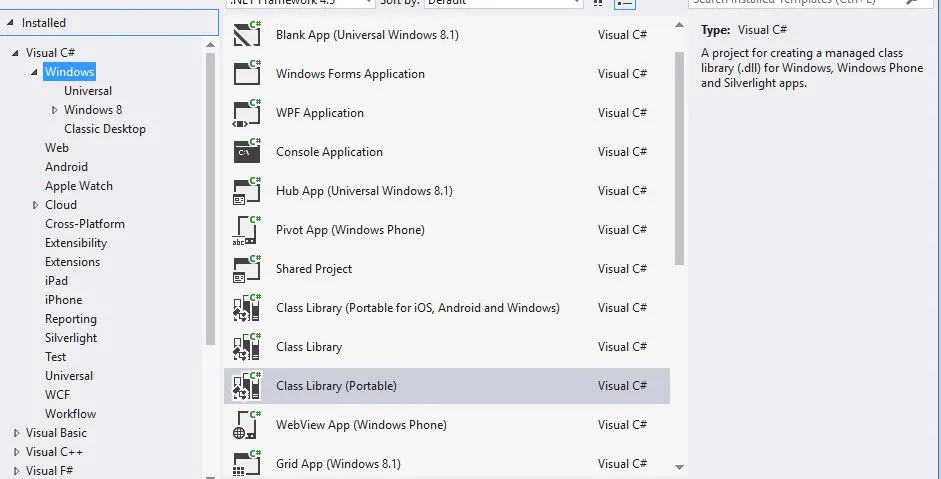
Task: Click the Blank App template icon
Action: tap(246, 35)
